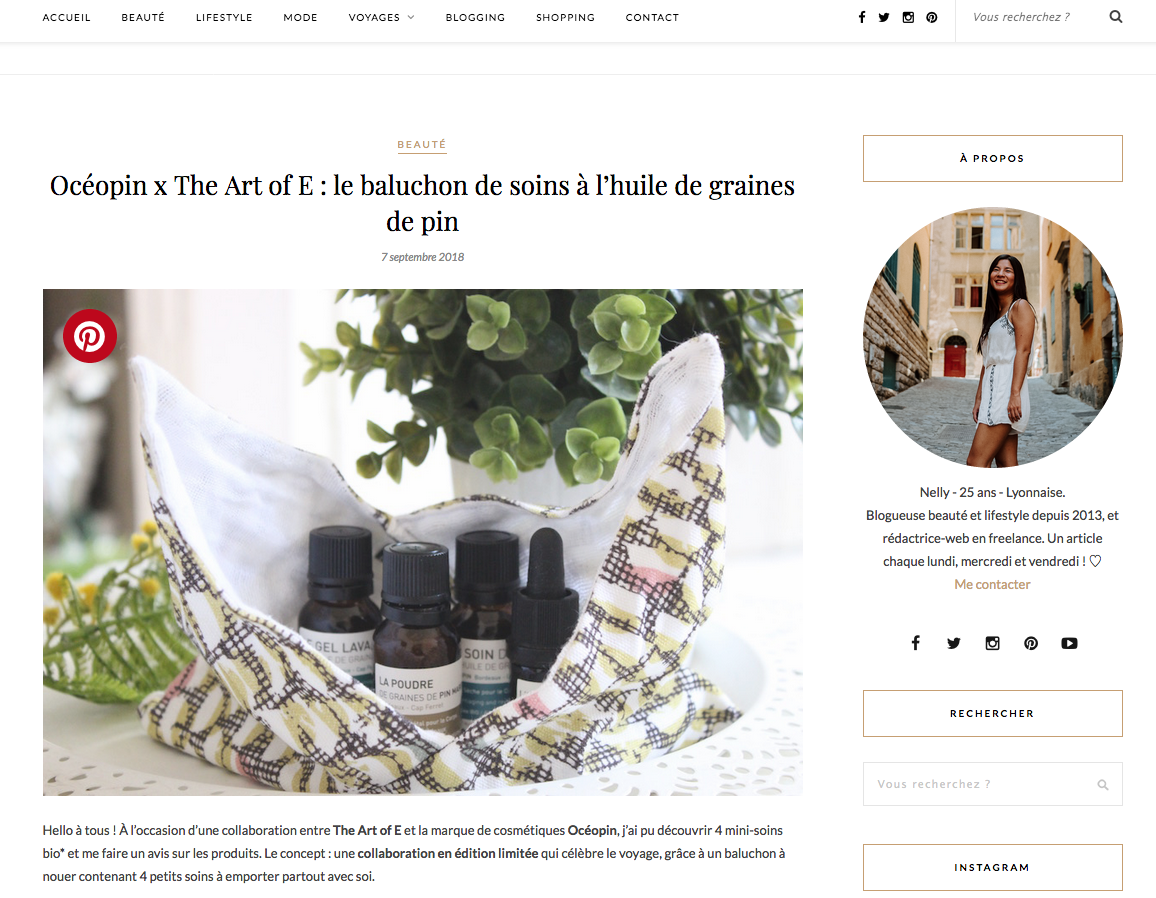Open the Instagram icon in top navigation
The image size is (1156, 898).
coord(908,17)
